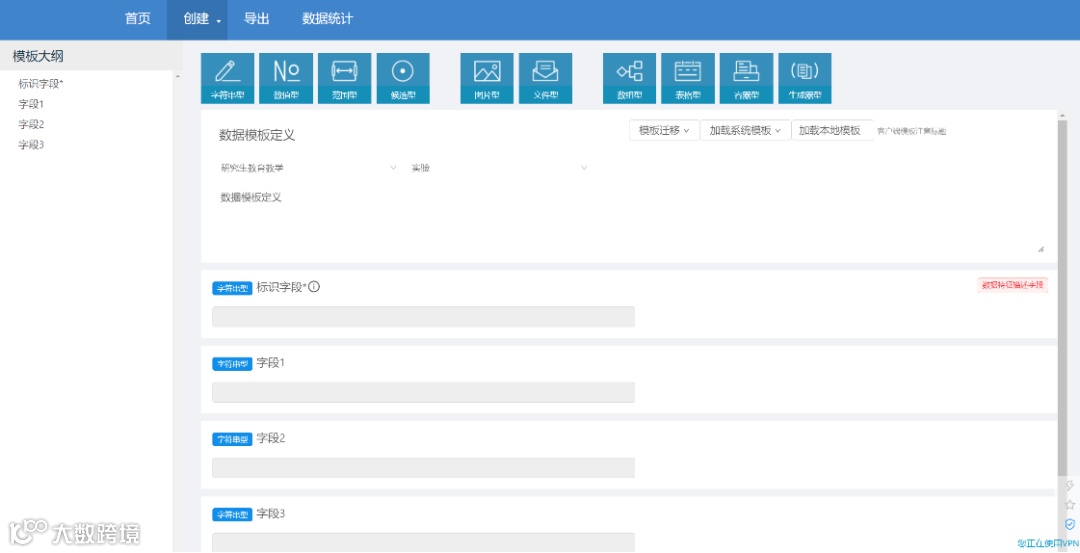Add a numeric field with the No tile
1080x553 pixels.
click(x=286, y=79)
